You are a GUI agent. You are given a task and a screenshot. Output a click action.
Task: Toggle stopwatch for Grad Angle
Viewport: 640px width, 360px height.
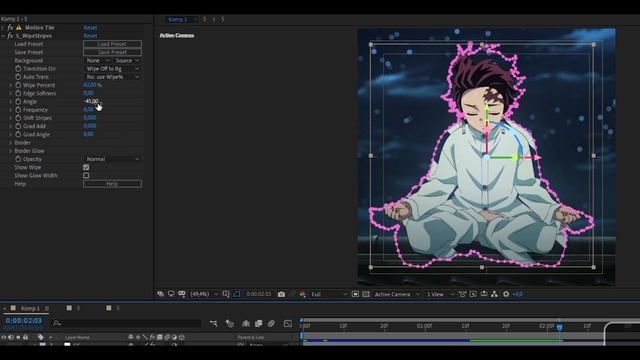pyautogui.click(x=18, y=134)
